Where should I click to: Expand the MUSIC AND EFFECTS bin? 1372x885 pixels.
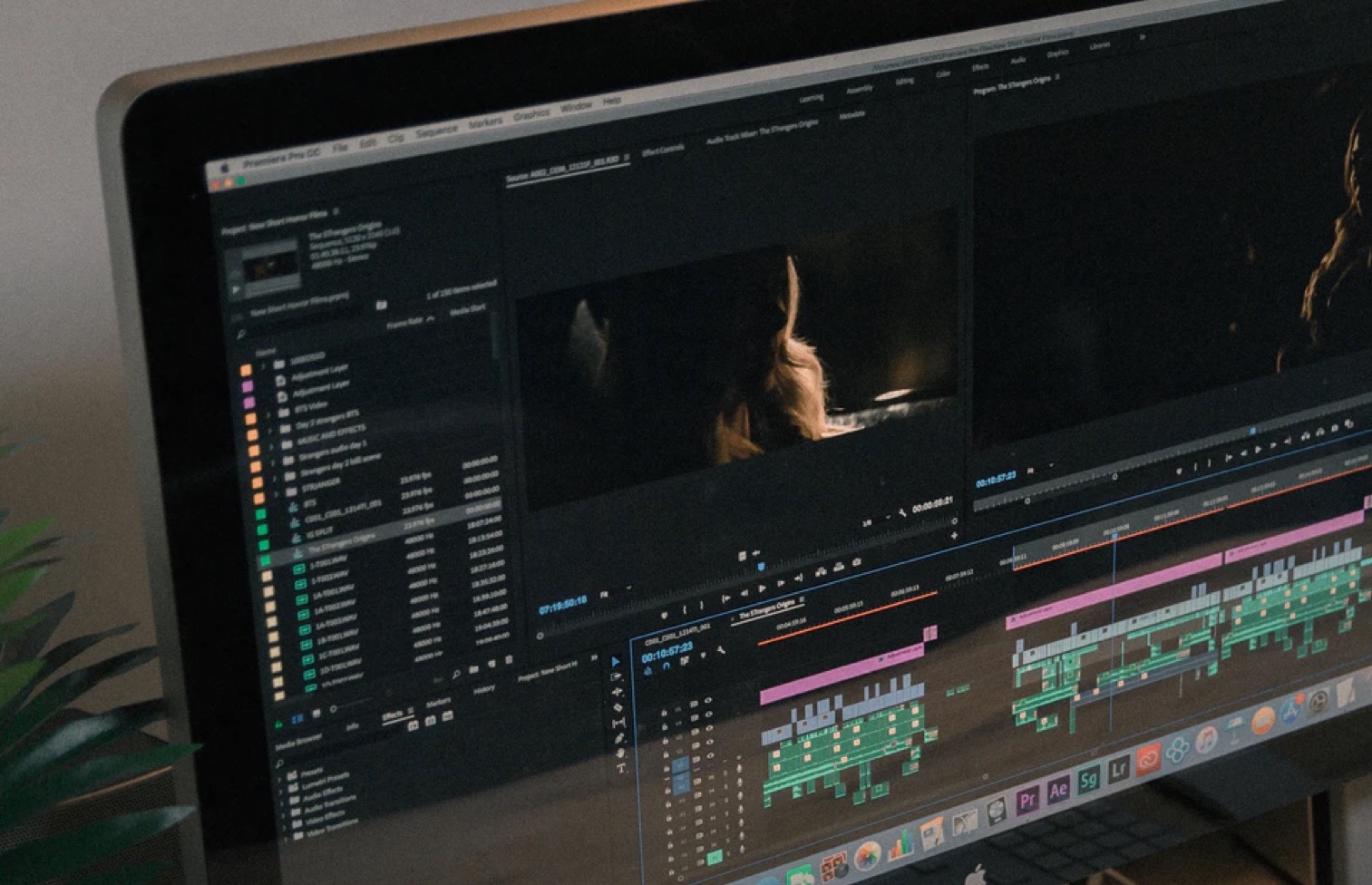click(272, 447)
